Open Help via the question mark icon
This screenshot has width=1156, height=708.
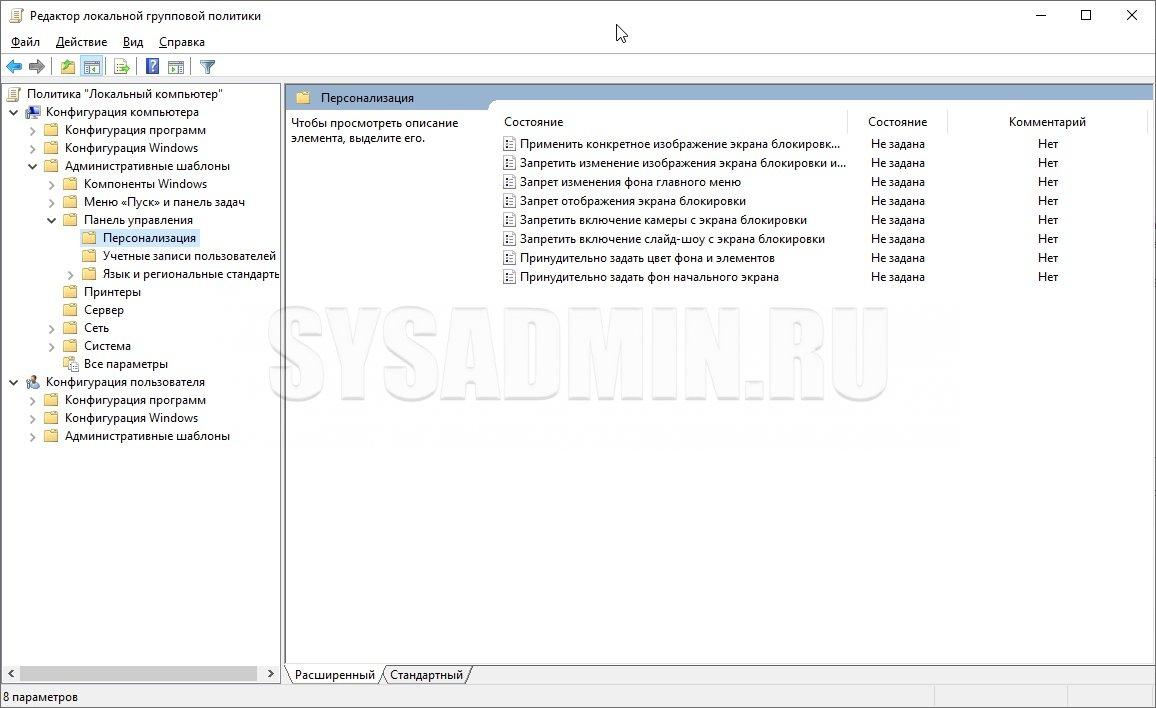(152, 67)
